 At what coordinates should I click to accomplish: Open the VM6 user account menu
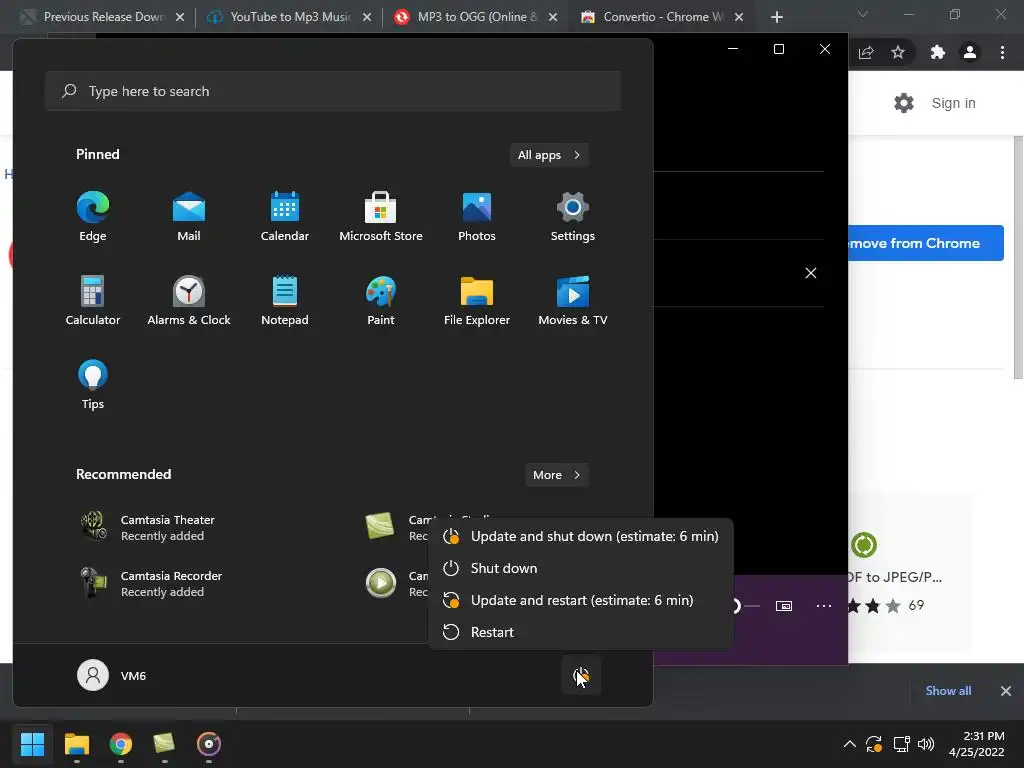112,675
